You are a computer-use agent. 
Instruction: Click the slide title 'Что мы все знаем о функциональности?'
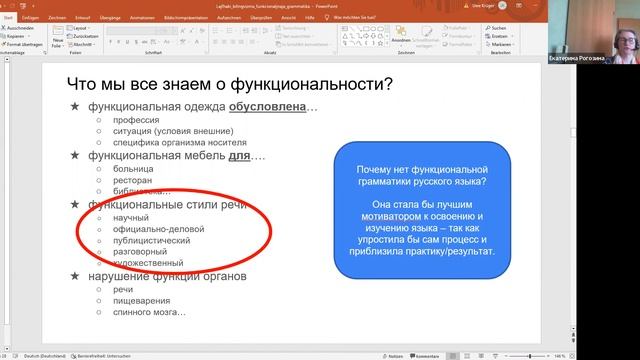229,84
